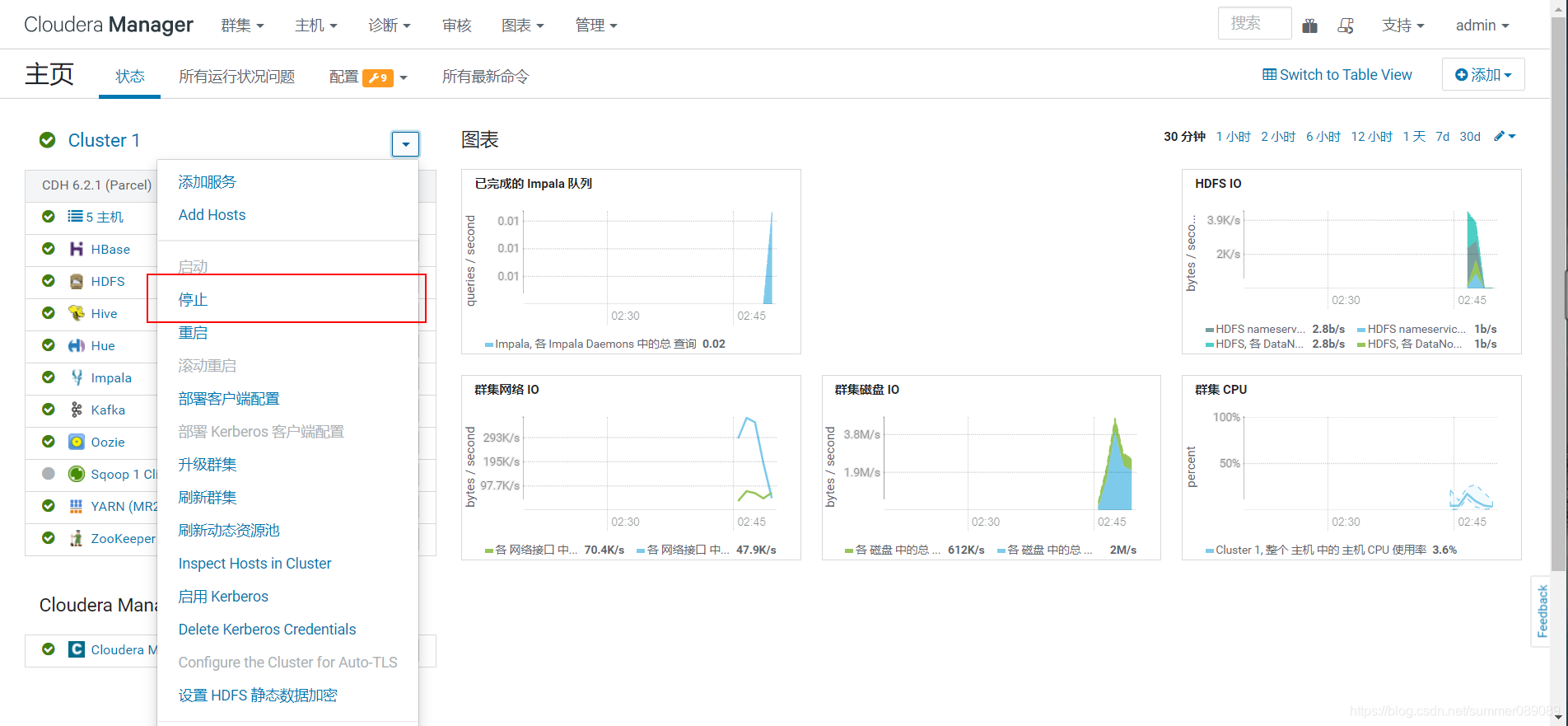
Task: Choose 启用 Kerberos menu entry
Action: (x=223, y=597)
